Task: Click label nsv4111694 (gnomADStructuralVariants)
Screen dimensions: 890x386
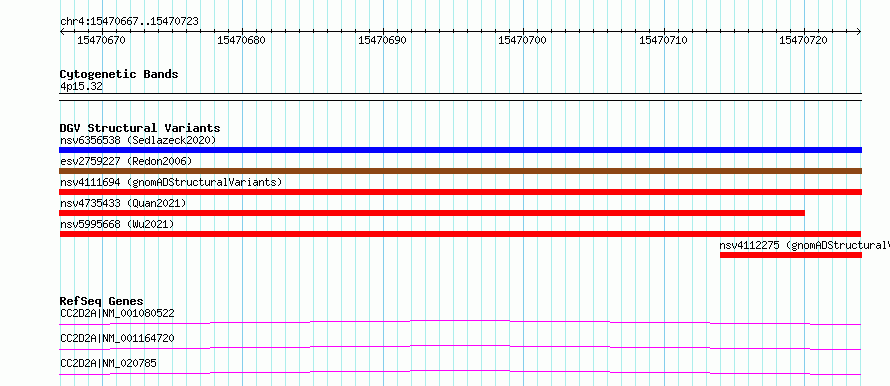Action: pyautogui.click(x=171, y=182)
